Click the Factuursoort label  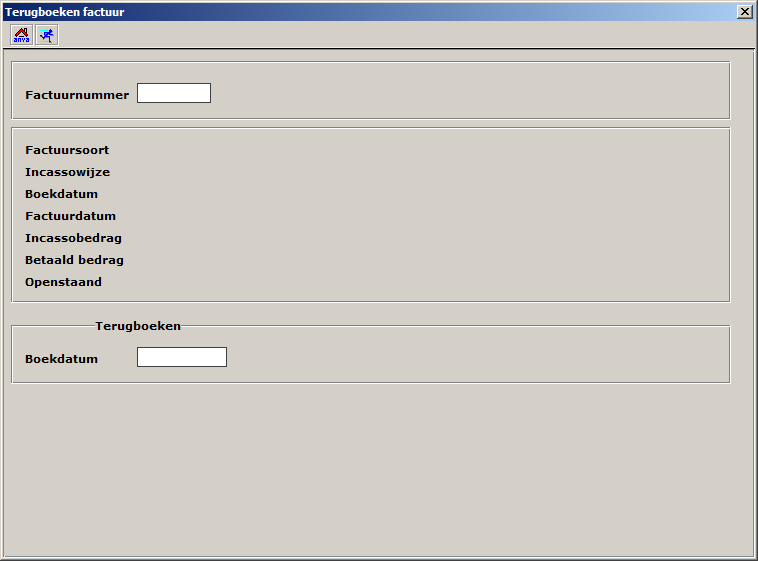(x=67, y=150)
